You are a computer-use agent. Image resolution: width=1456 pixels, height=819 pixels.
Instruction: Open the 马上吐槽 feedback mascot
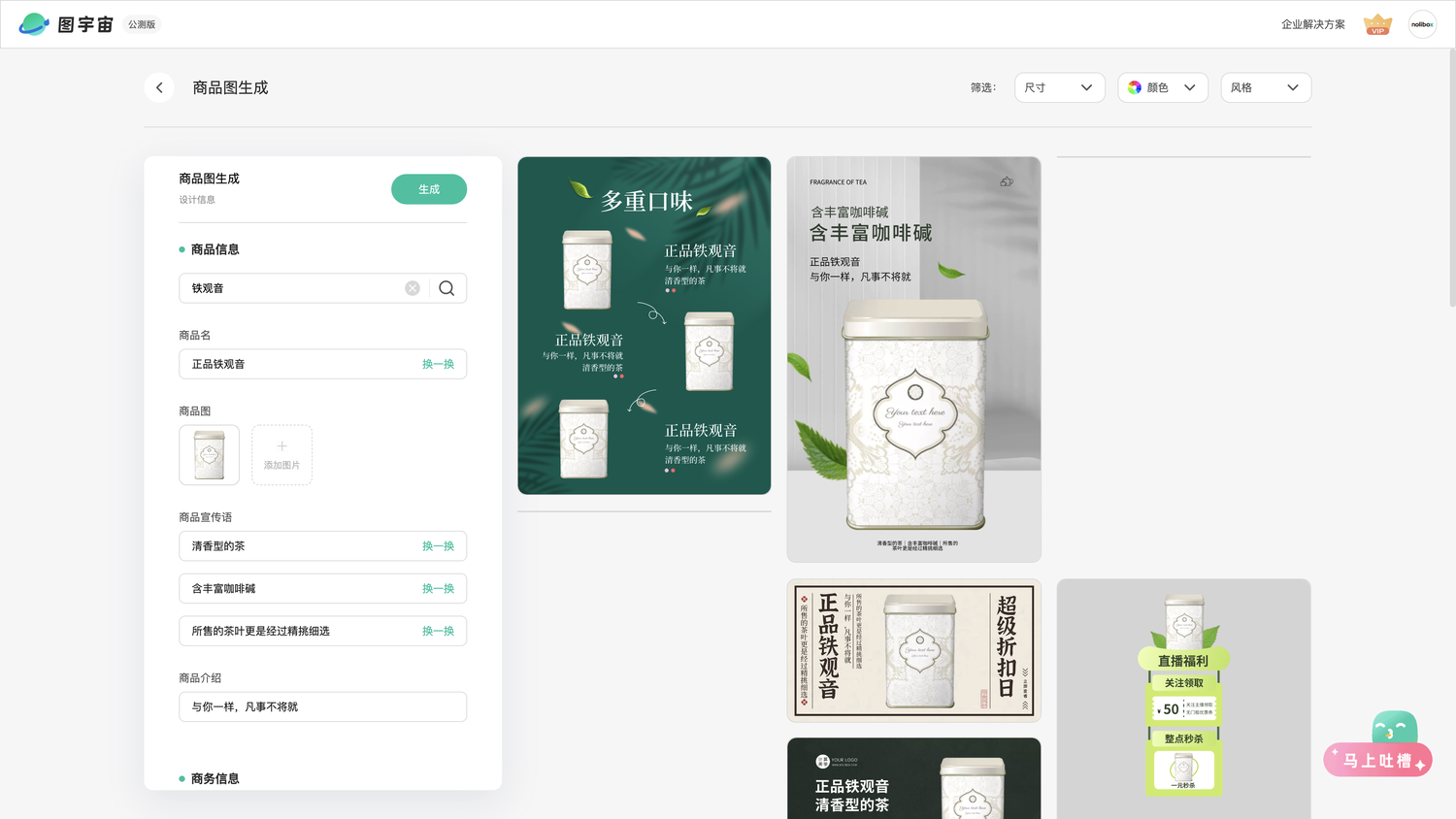coord(1378,744)
